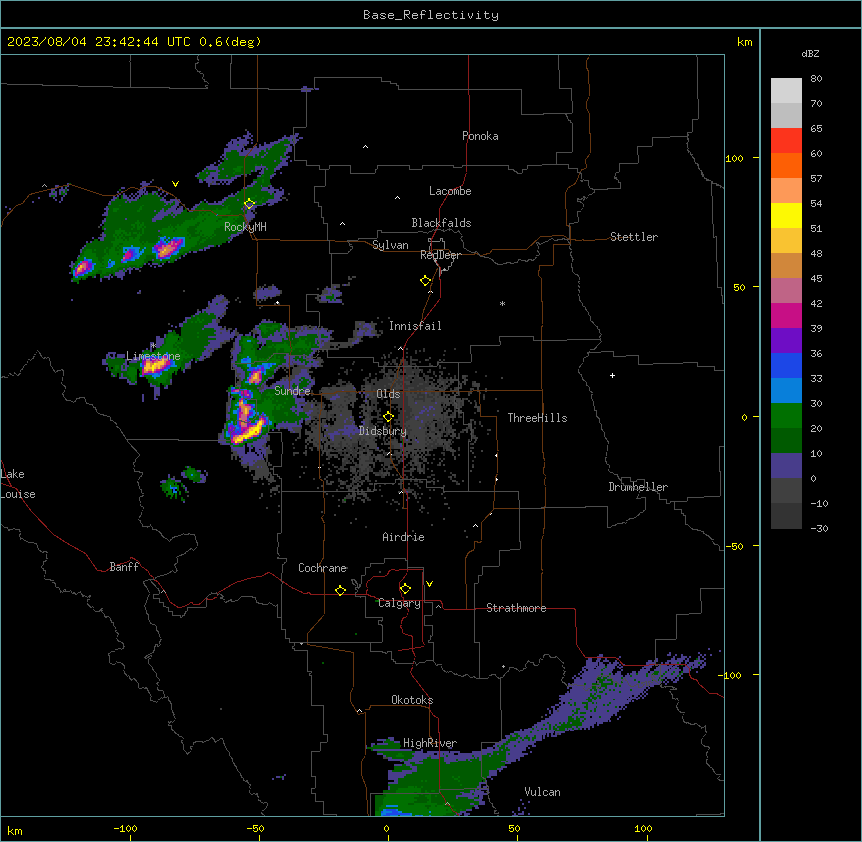This screenshot has height=842, width=862.
Task: Click the Sylvan label on the map
Action: coord(390,245)
